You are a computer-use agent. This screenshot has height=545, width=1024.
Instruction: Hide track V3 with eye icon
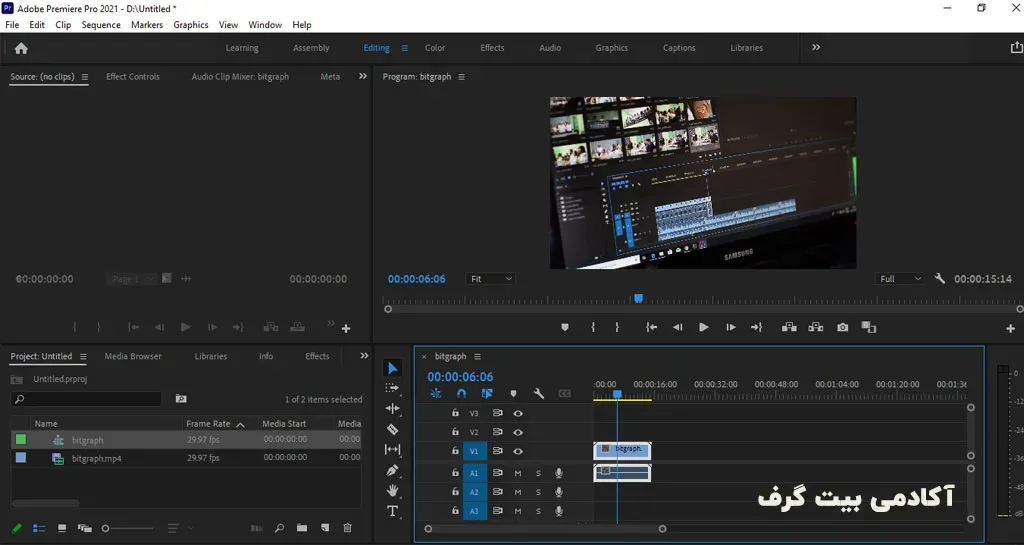[x=518, y=413]
